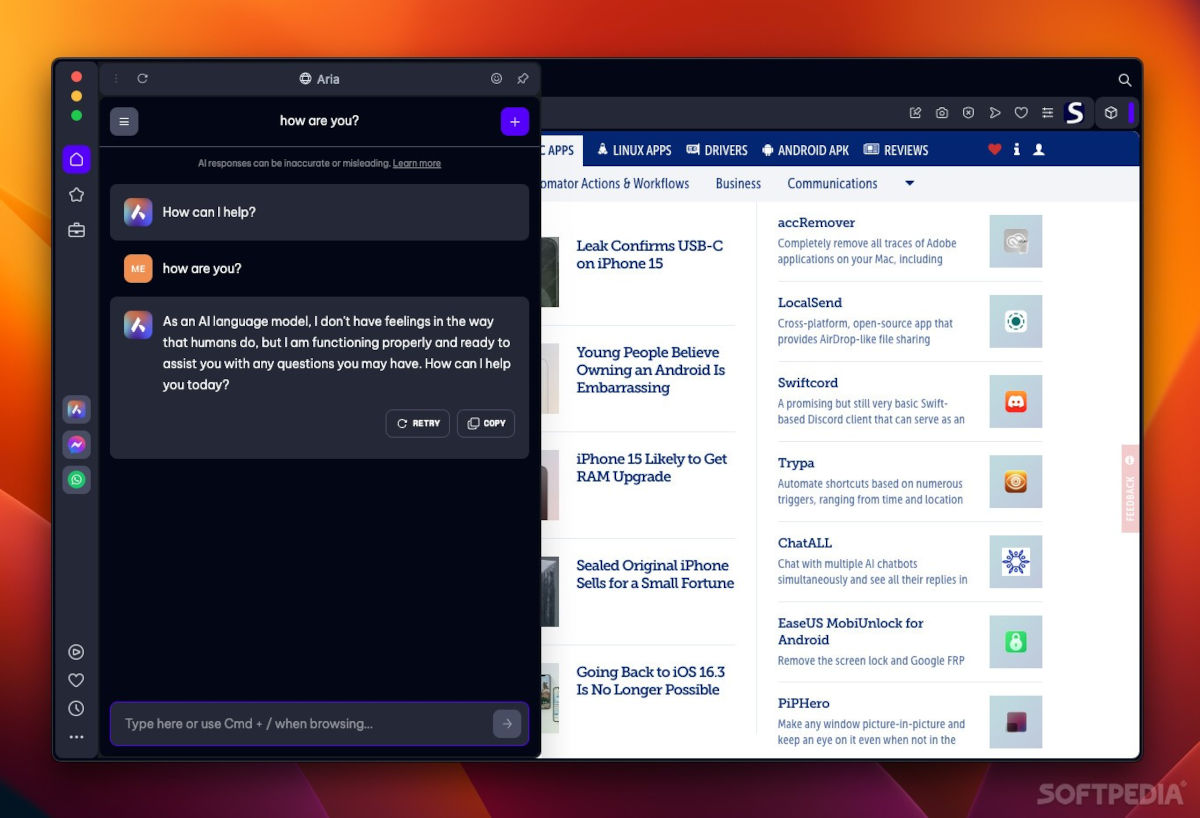
Task: Retry the Aria response
Action: tap(418, 423)
